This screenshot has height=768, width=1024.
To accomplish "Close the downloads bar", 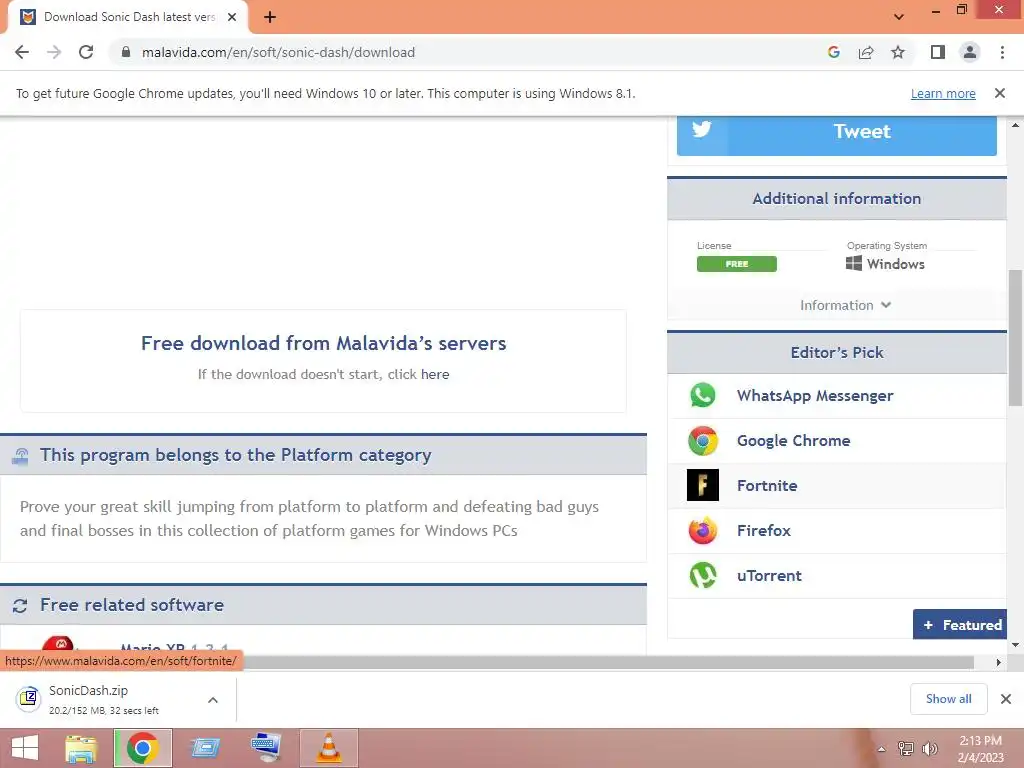I will 1006,699.
